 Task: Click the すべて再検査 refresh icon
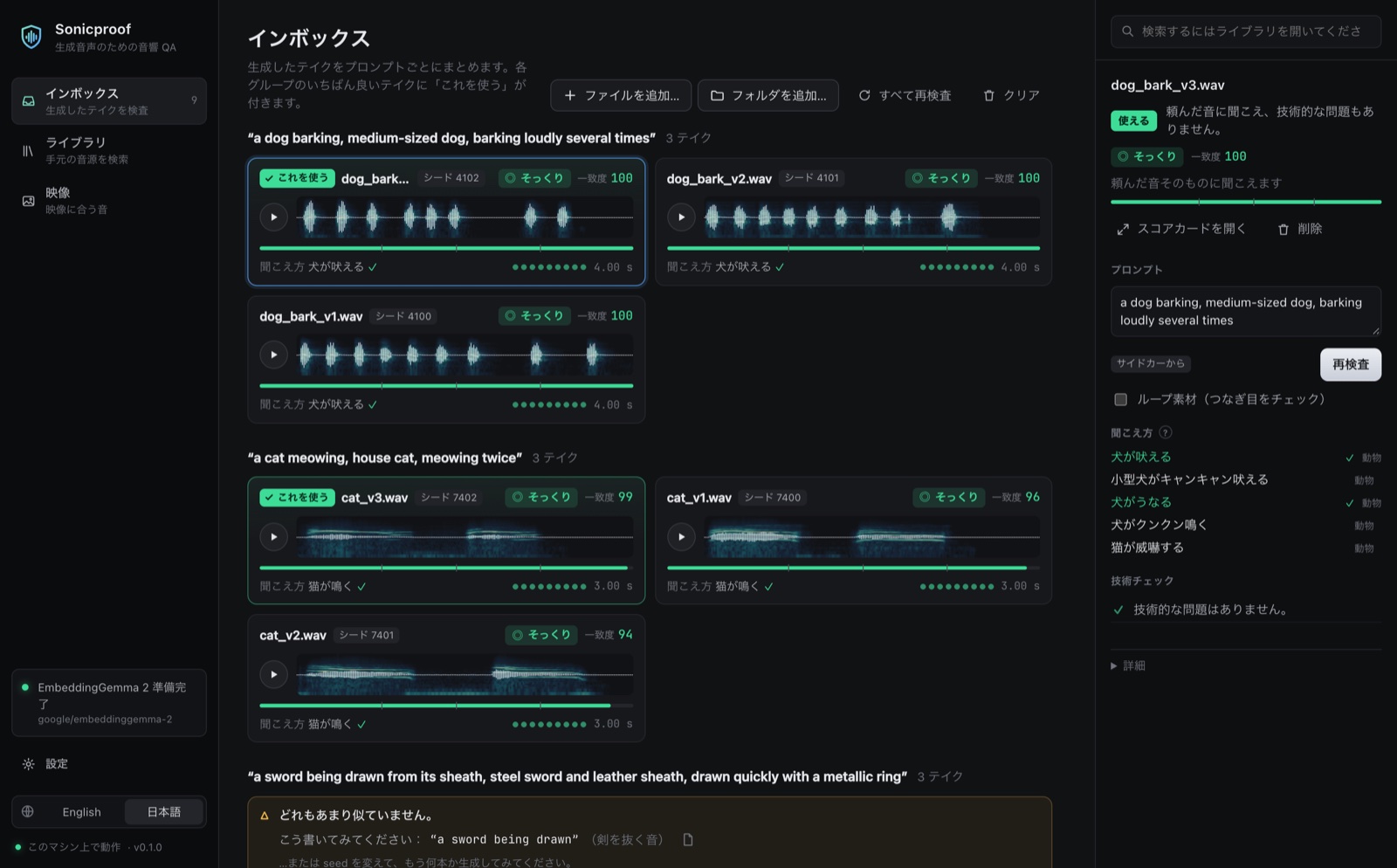864,95
